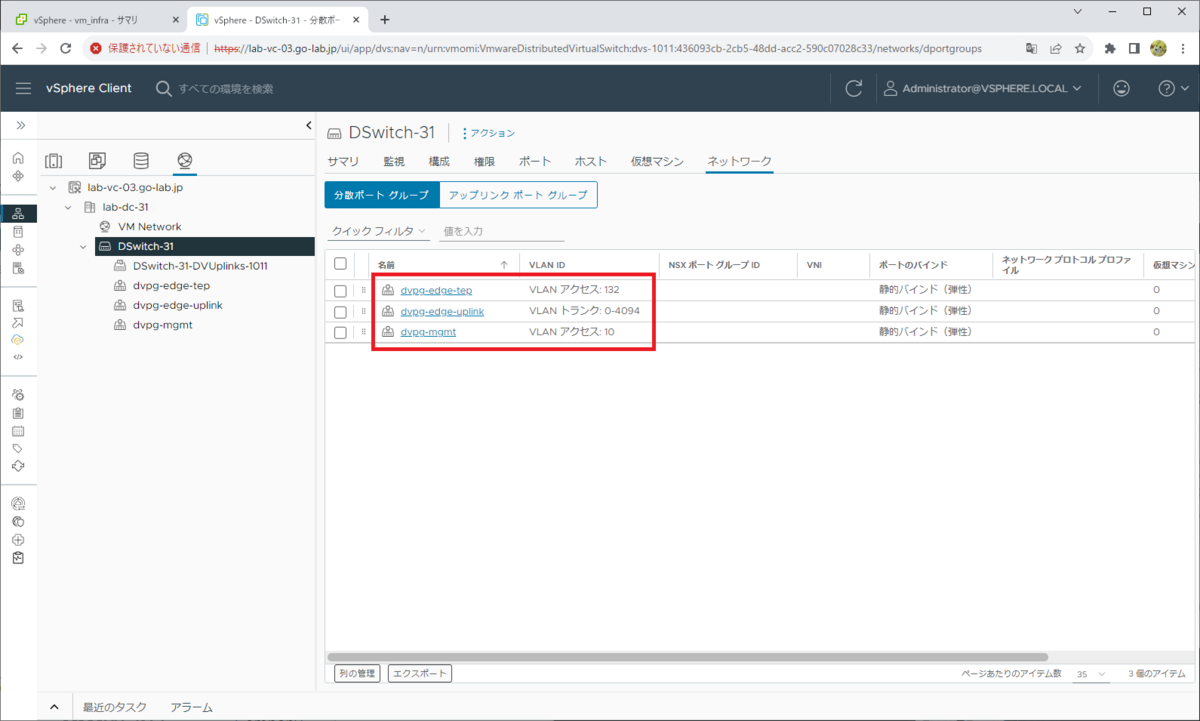
Task: Show アップリンク ポート グループ list
Action: (518, 195)
